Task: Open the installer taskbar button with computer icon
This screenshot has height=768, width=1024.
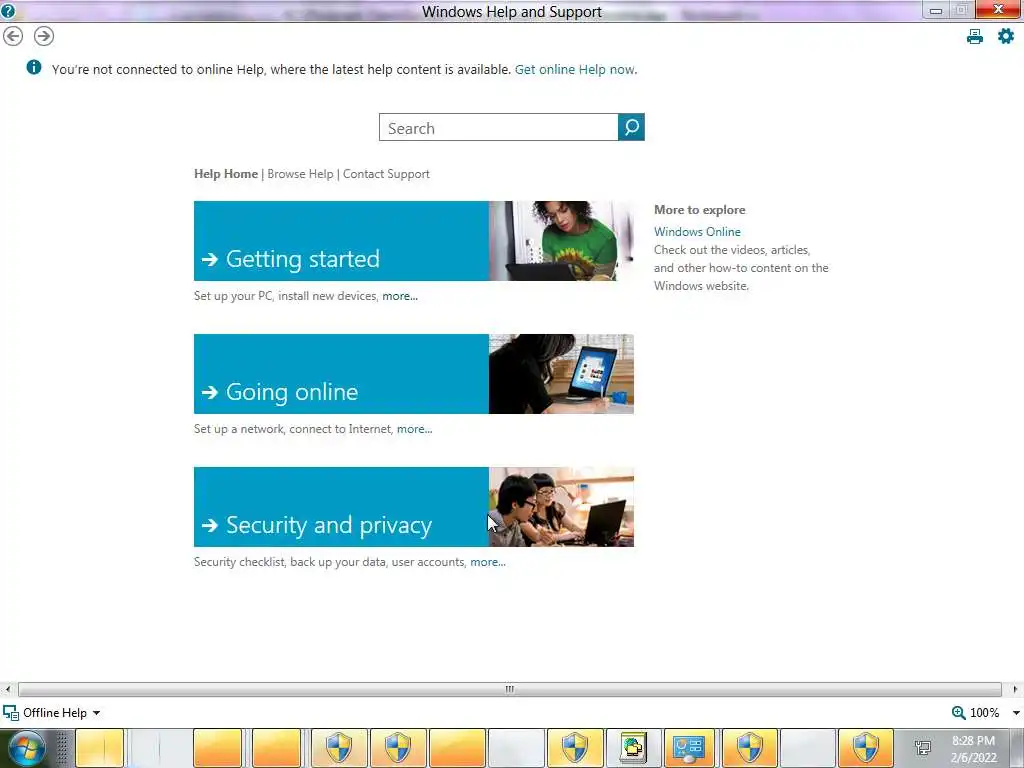Action: [x=633, y=748]
